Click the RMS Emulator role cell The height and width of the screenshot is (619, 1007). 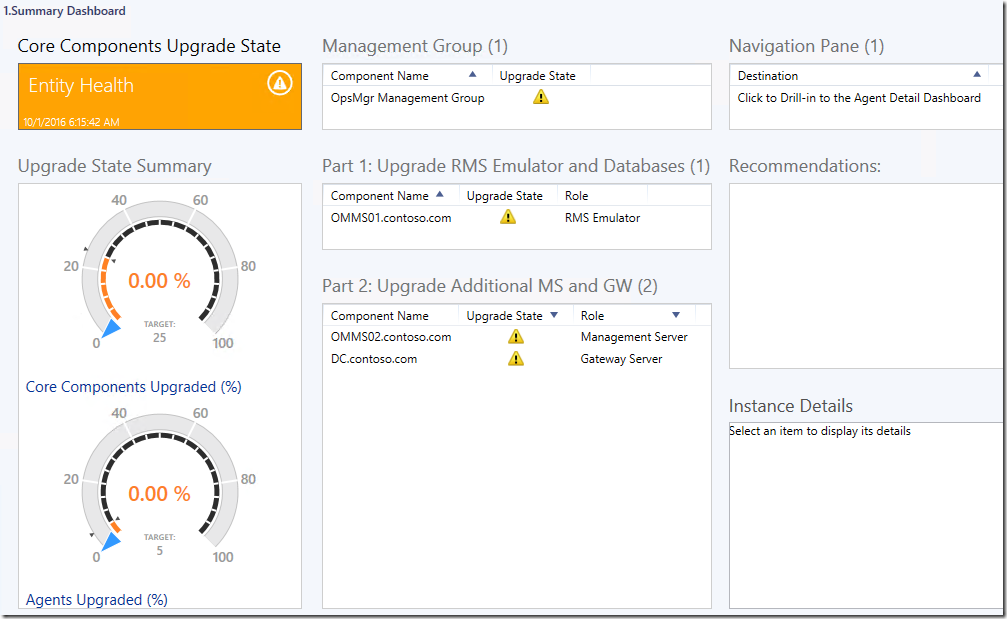[602, 218]
